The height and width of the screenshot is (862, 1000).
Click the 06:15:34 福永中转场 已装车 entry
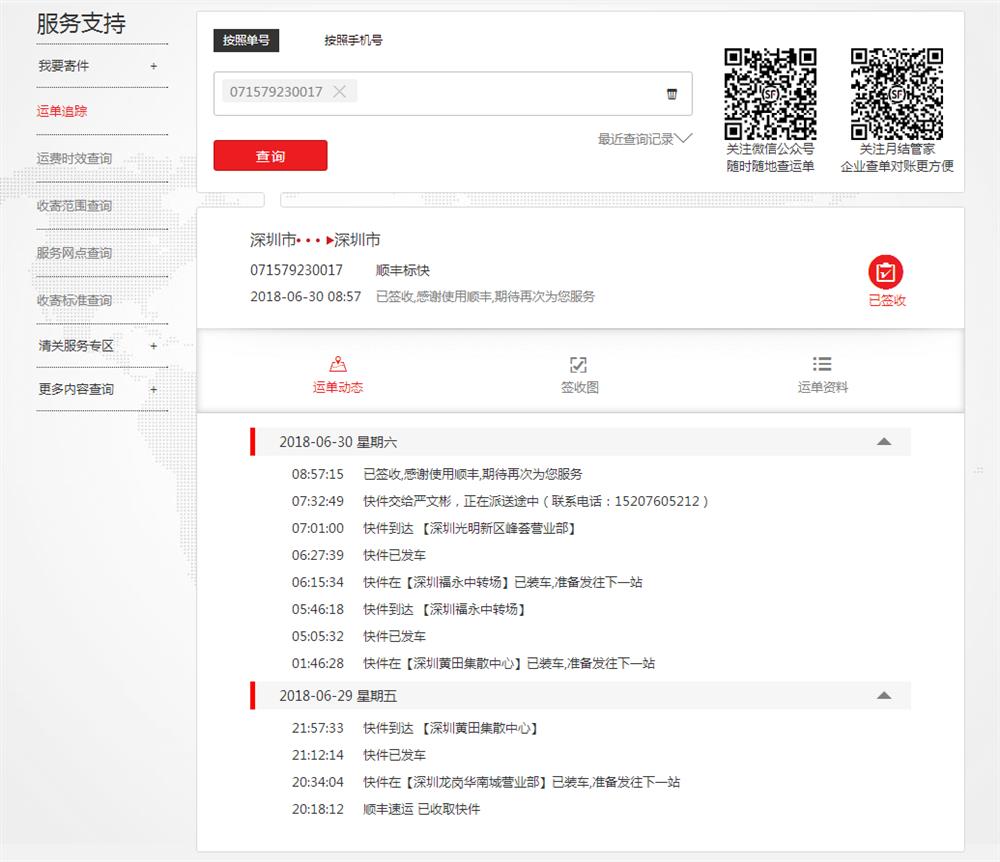click(x=467, y=582)
